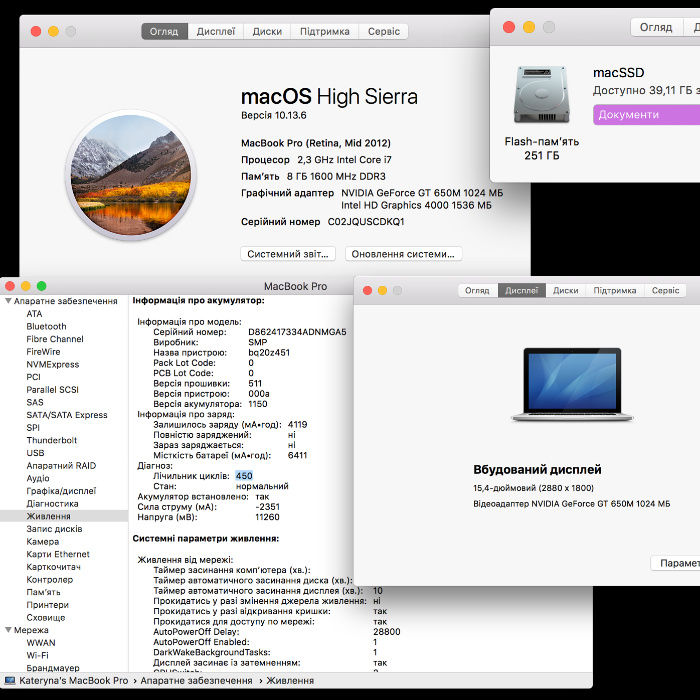Click the highlighted cycle count value 450

tap(244, 476)
